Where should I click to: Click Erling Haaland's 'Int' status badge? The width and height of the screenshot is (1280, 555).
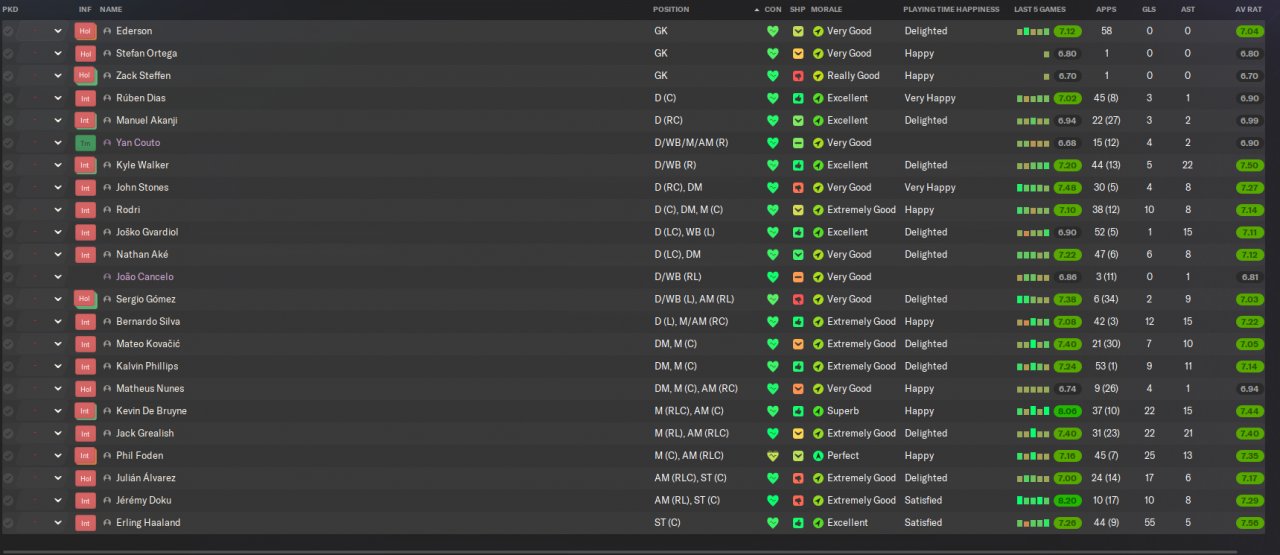click(x=85, y=523)
